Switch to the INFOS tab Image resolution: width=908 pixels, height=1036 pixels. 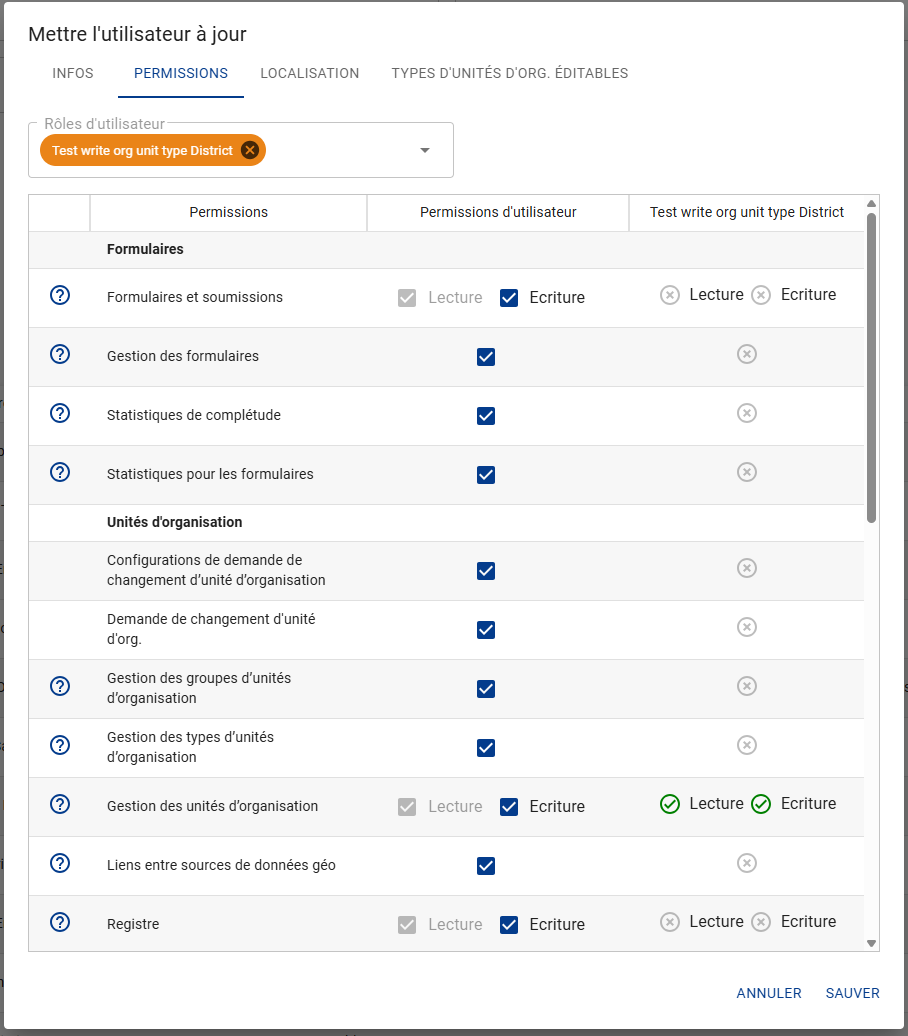coord(73,73)
